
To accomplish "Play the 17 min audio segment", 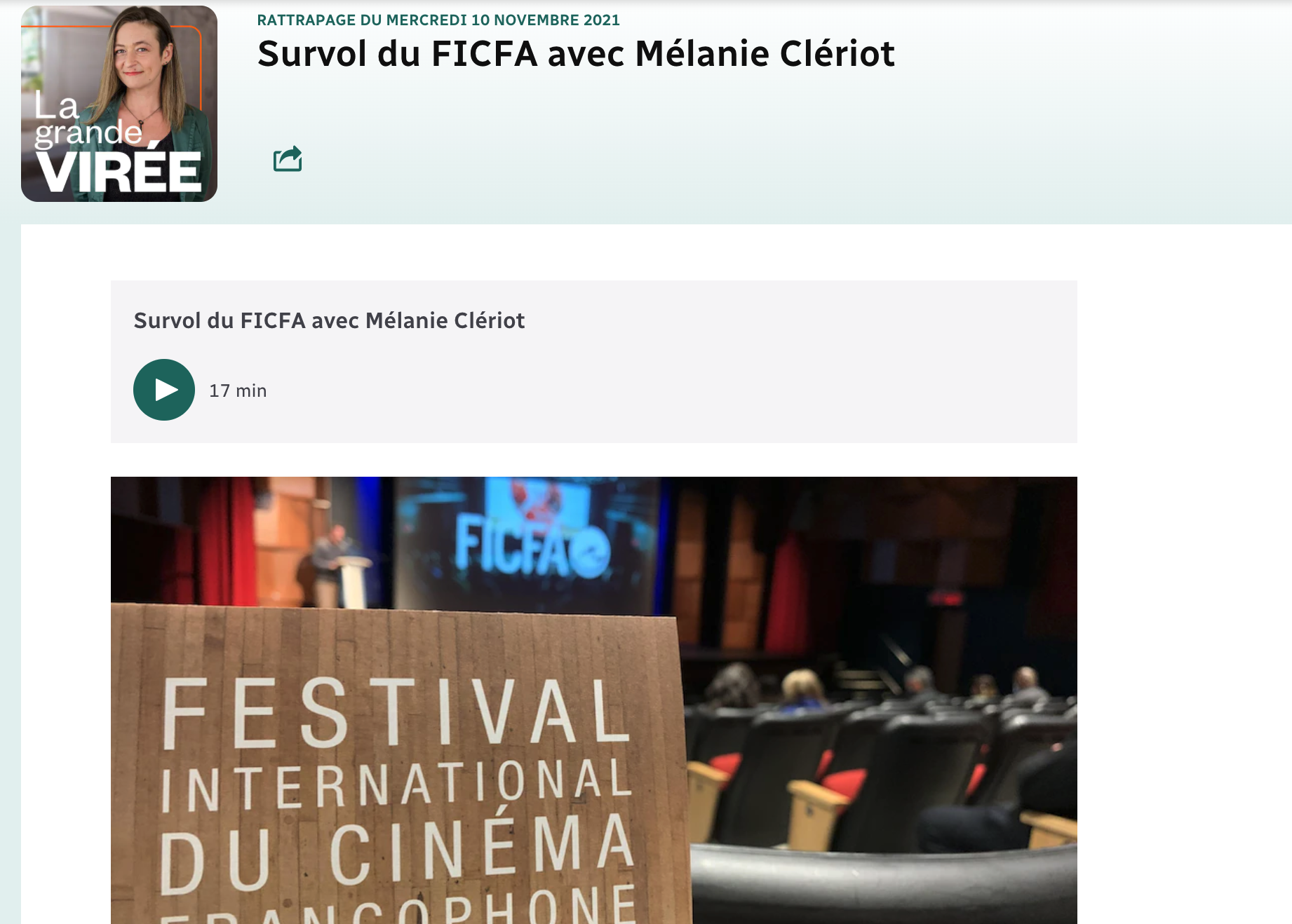I will pyautogui.click(x=164, y=390).
